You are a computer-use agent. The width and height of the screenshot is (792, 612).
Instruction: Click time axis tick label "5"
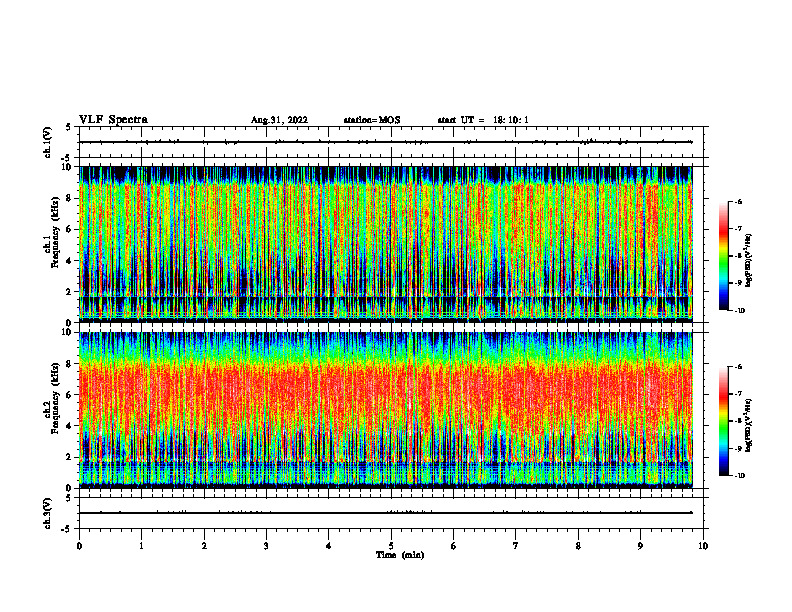(x=391, y=546)
